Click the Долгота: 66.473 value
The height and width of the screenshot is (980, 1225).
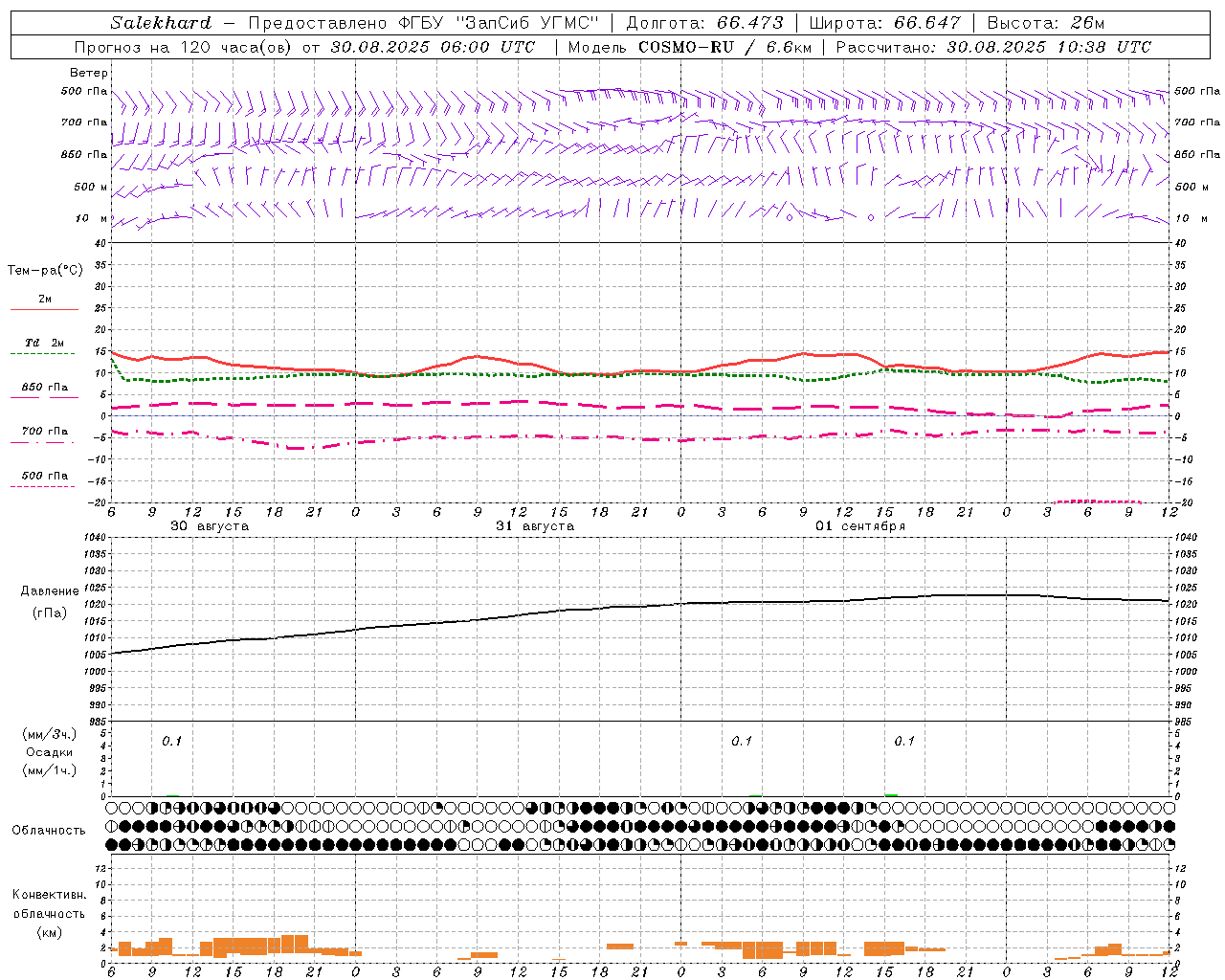click(x=704, y=23)
